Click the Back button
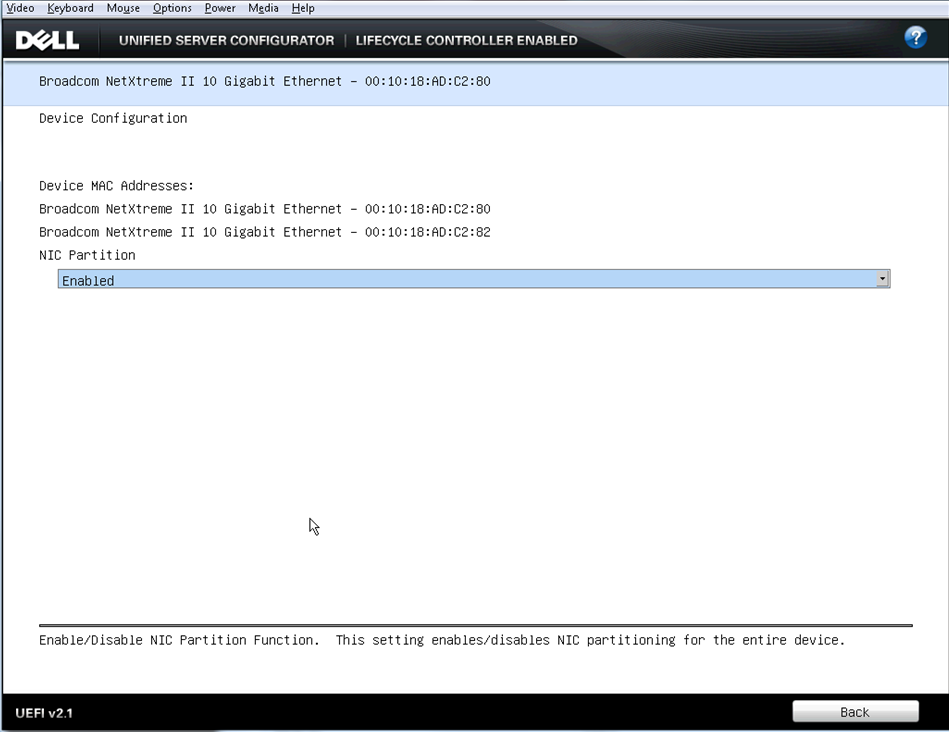The height and width of the screenshot is (732, 949). coord(855,711)
